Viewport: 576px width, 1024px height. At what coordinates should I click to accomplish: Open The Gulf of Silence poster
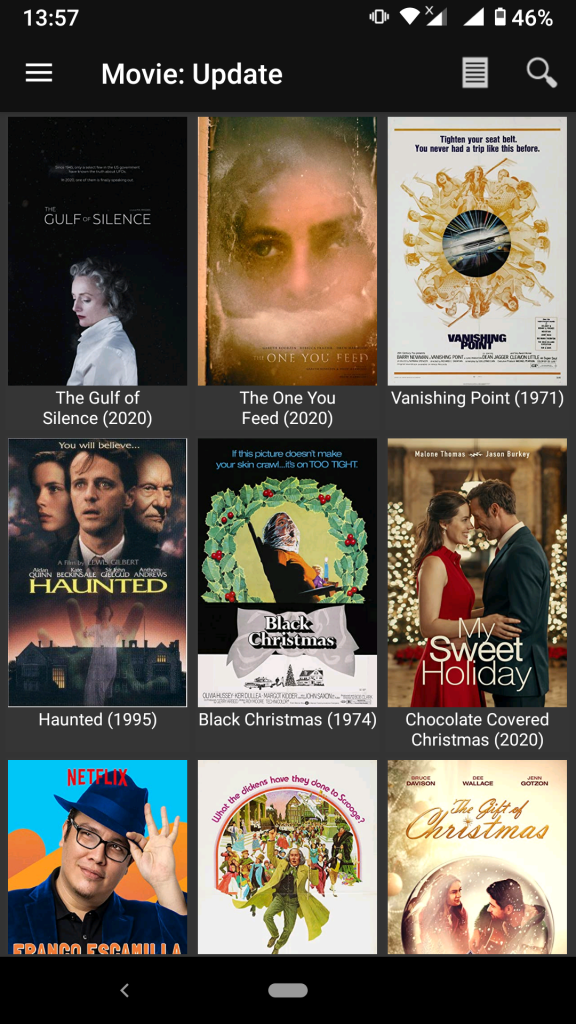97,251
